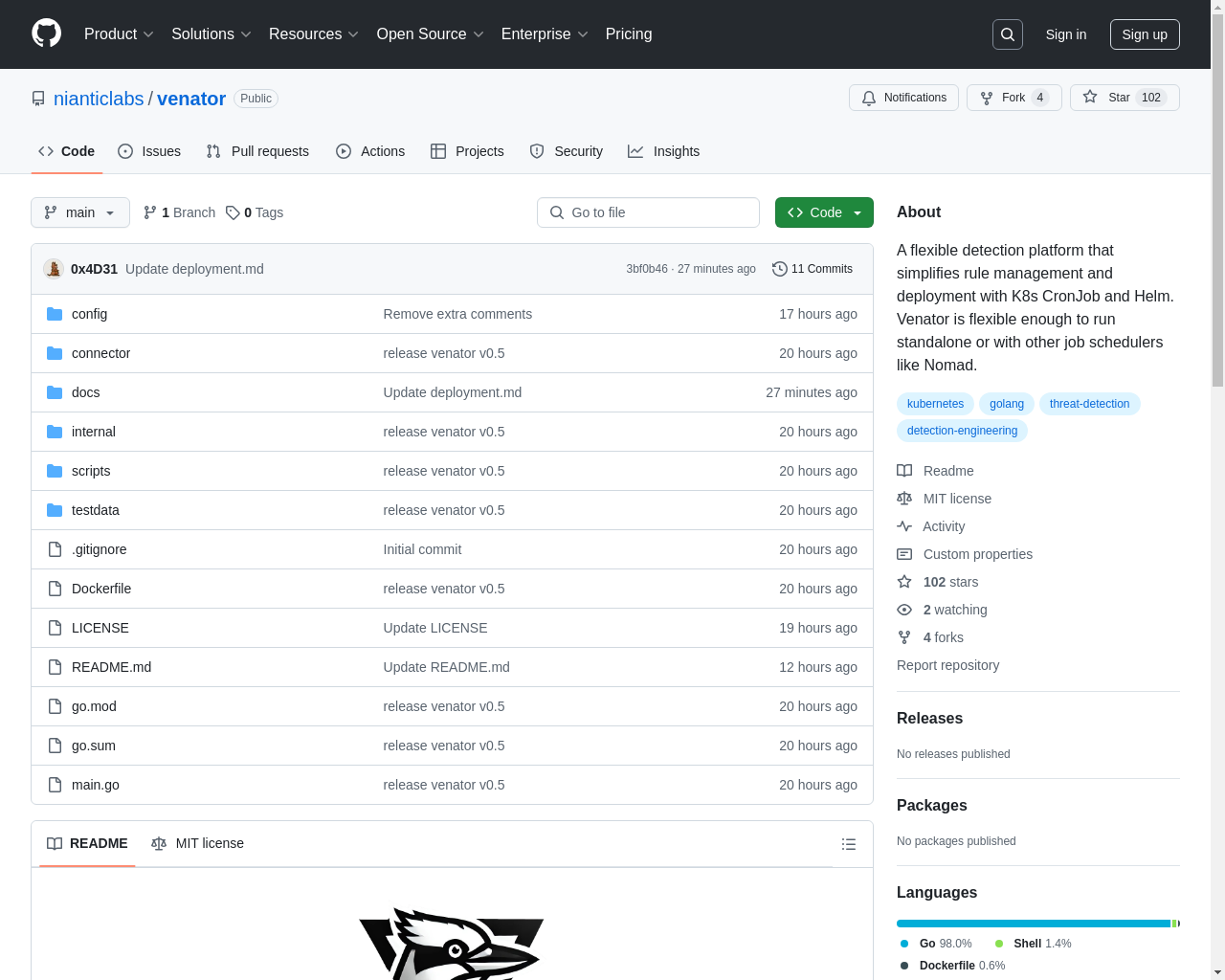Click the languages progress bar

1038,924
